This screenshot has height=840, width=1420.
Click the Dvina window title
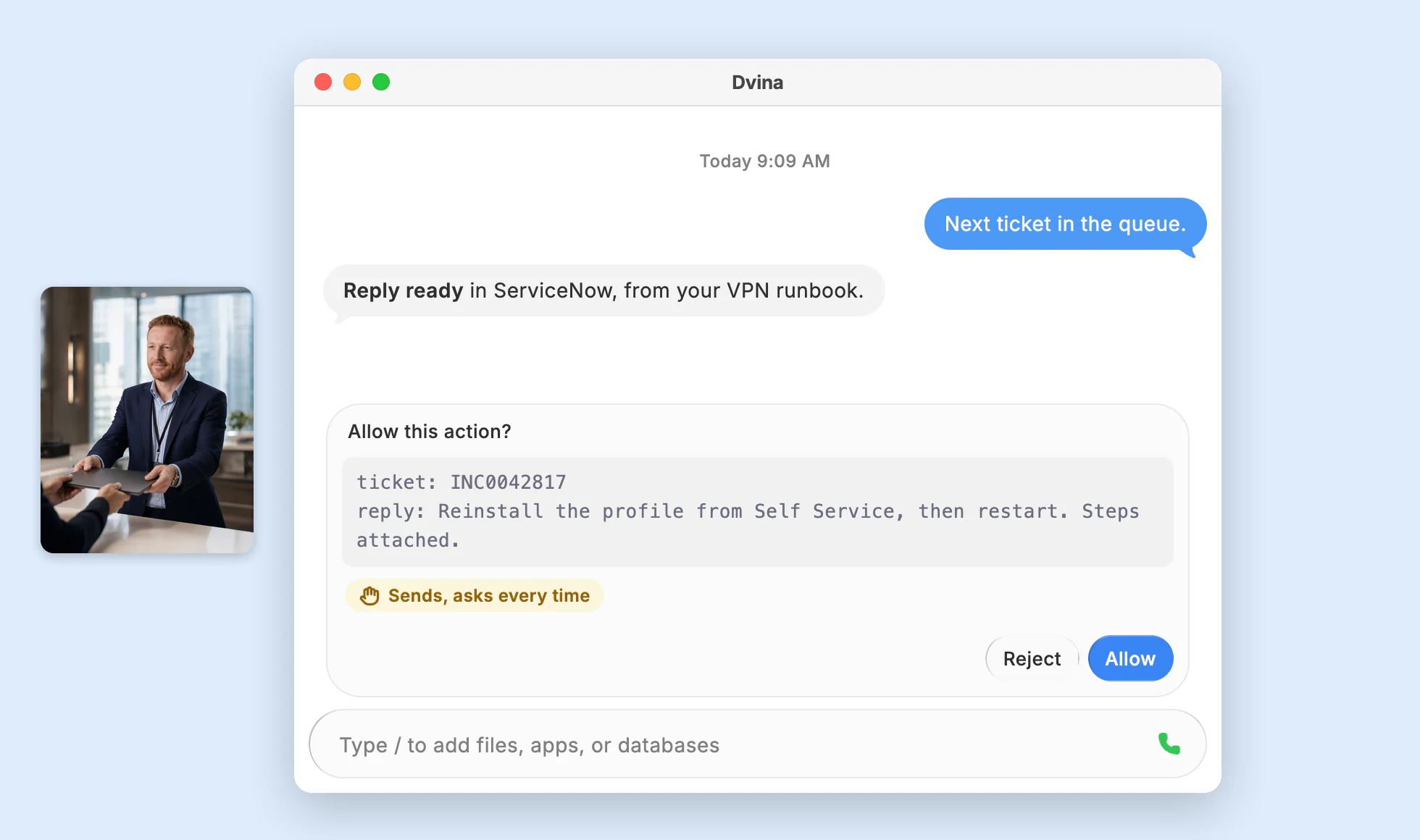pyautogui.click(x=757, y=83)
